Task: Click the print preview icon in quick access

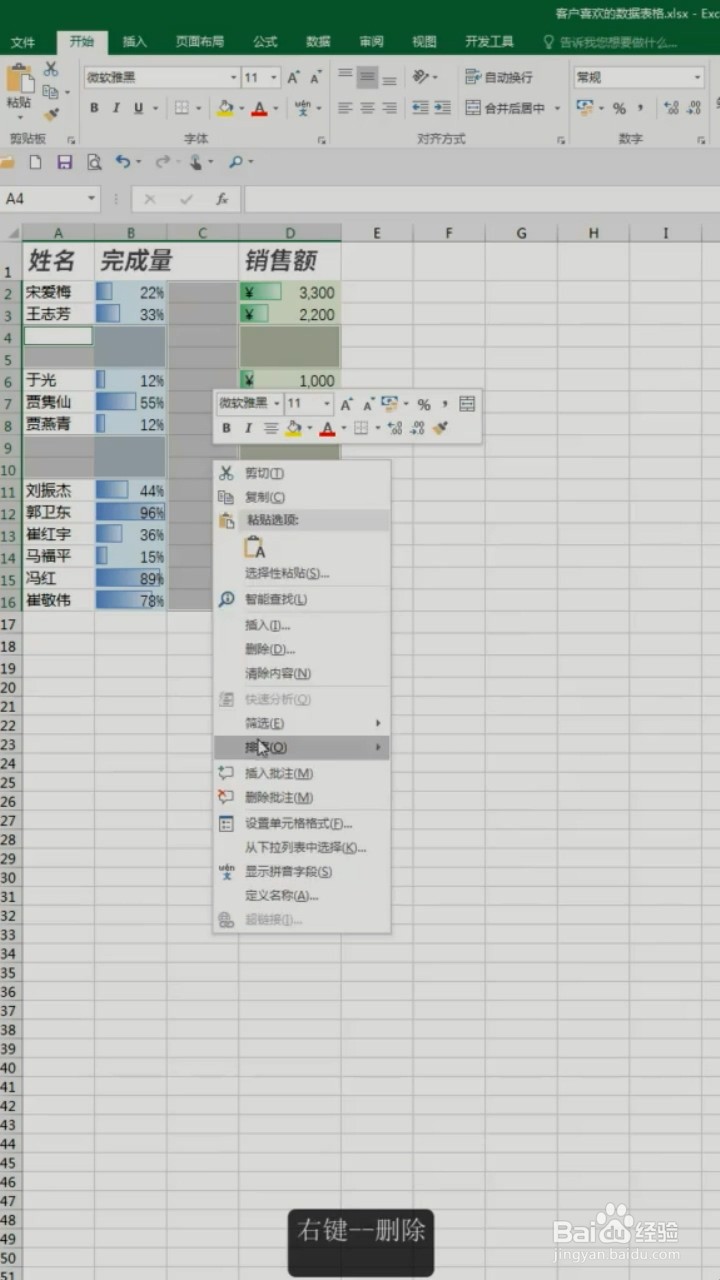Action: (94, 162)
